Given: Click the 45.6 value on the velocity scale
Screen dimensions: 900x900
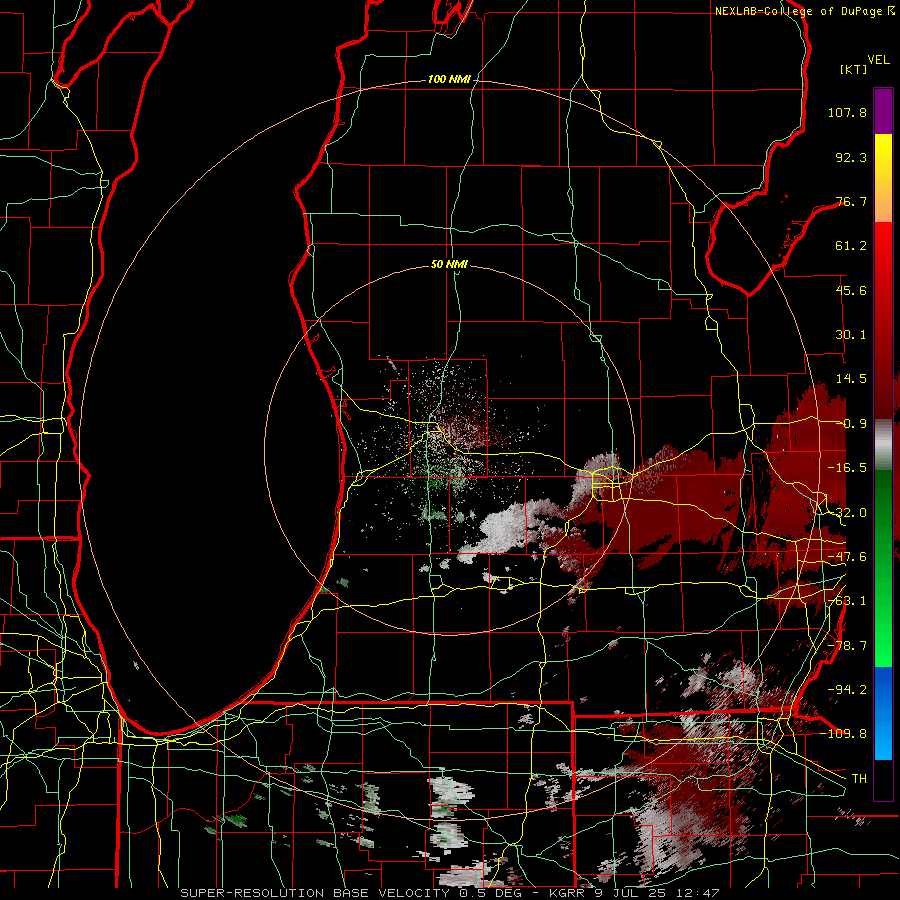Looking at the screenshot, I should (851, 290).
